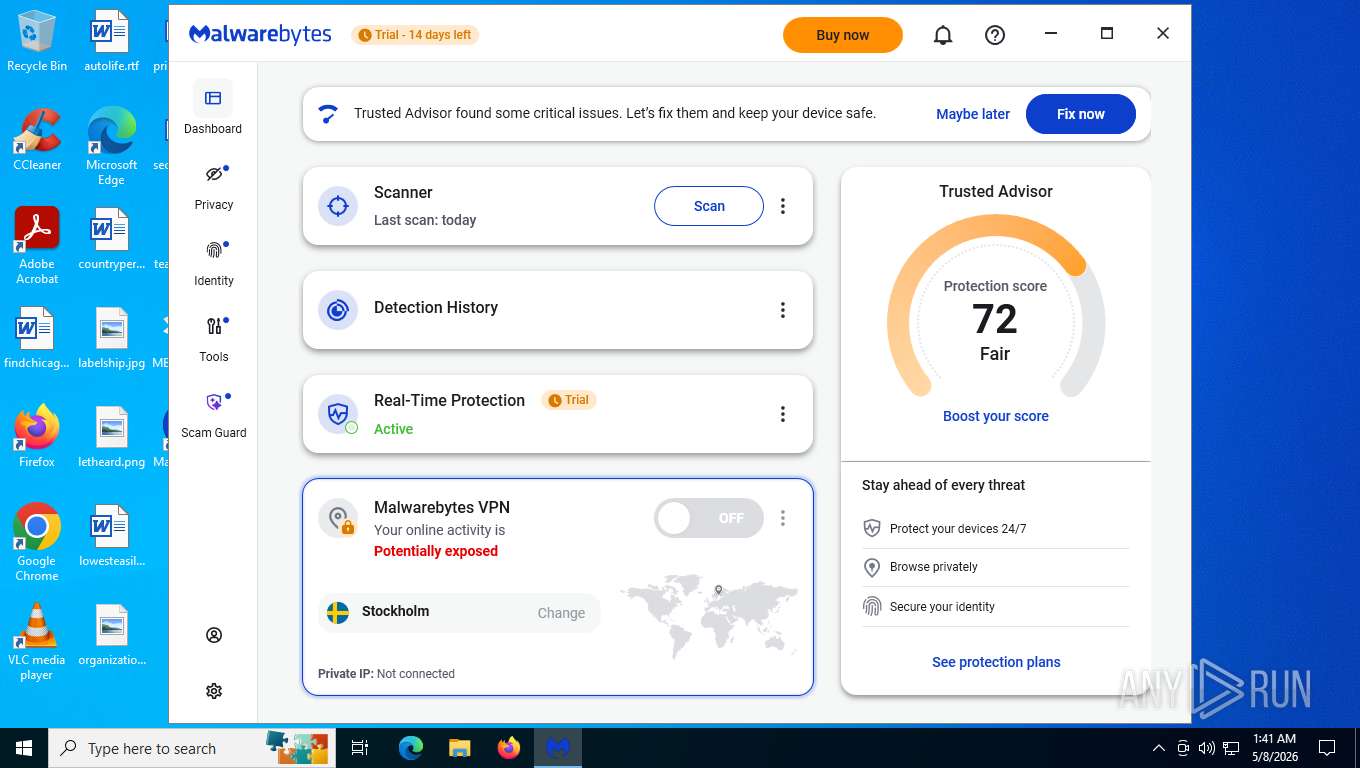The image size is (1360, 768).
Task: Open the account profile icon
Action: (213, 635)
